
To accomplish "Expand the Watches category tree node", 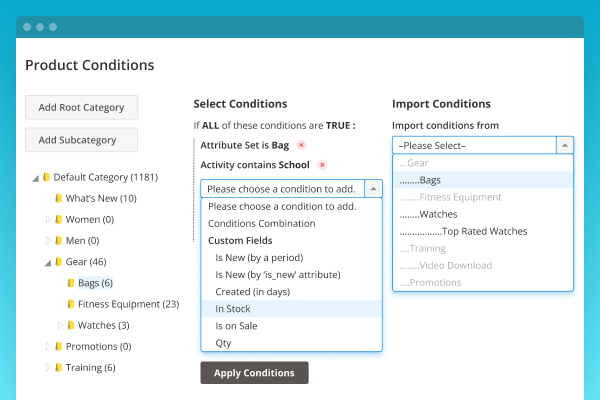I will point(59,325).
